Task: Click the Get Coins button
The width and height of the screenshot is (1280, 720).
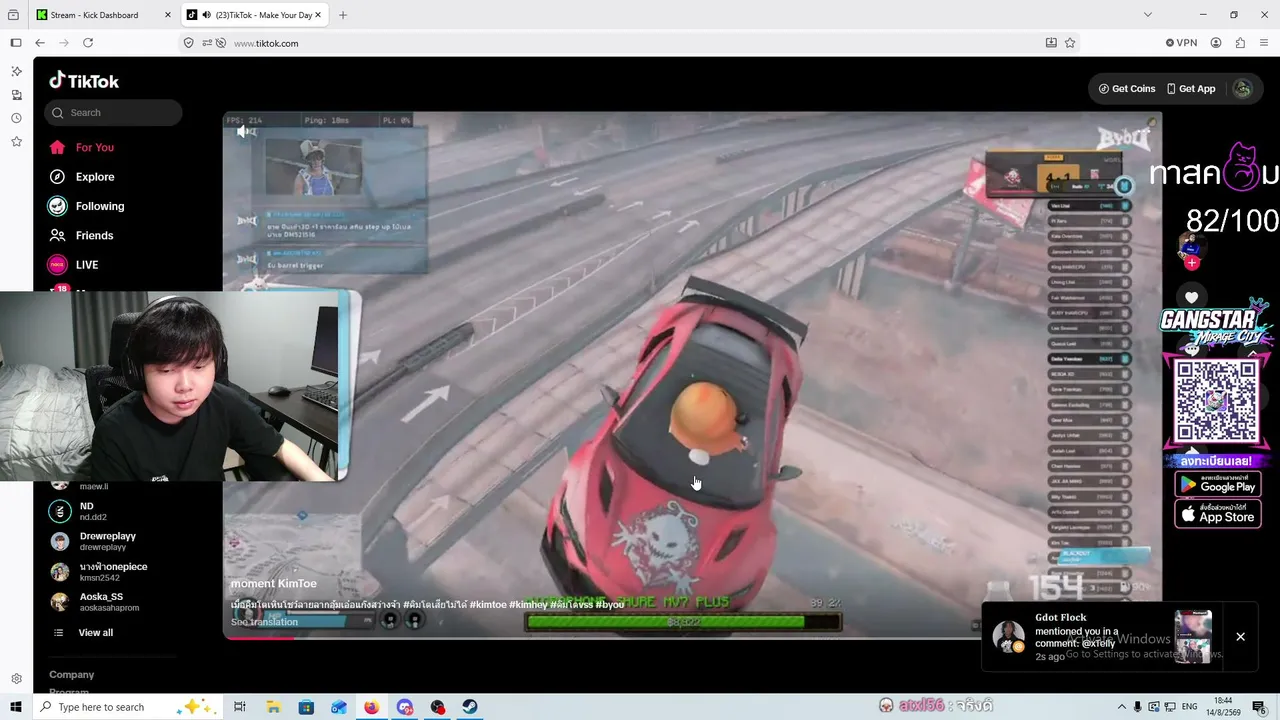Action: (x=1126, y=89)
